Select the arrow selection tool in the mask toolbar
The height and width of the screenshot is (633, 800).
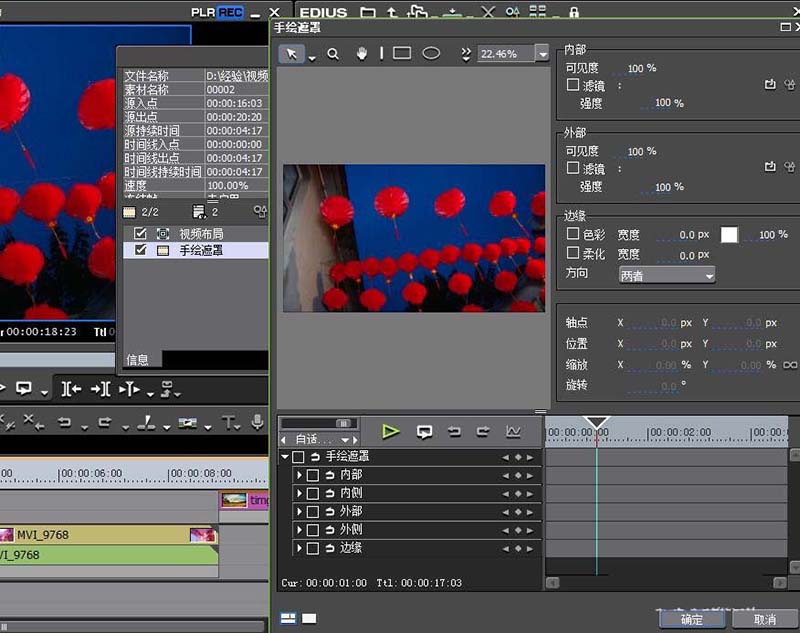[292, 53]
